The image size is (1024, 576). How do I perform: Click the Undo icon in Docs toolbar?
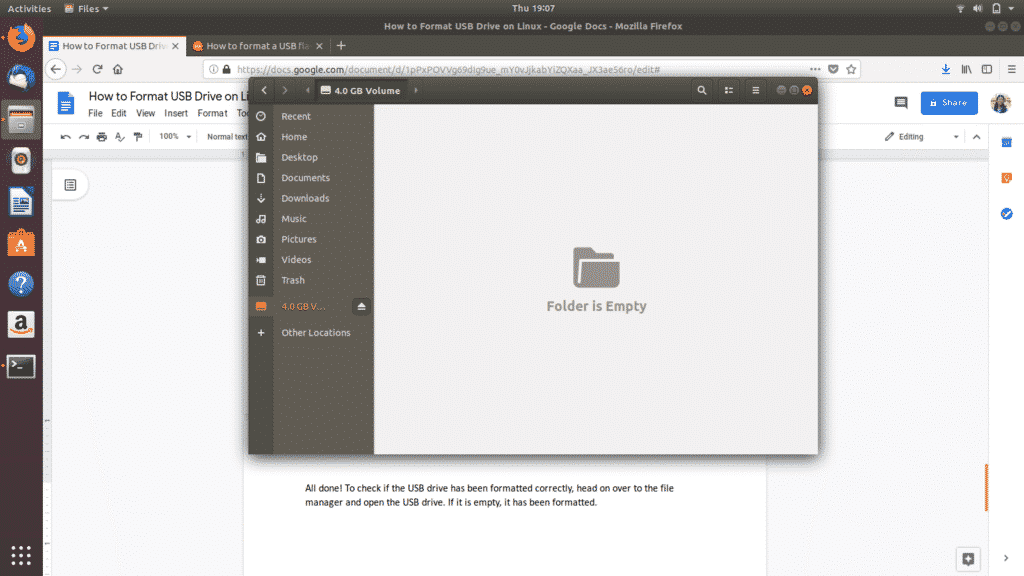(65, 136)
